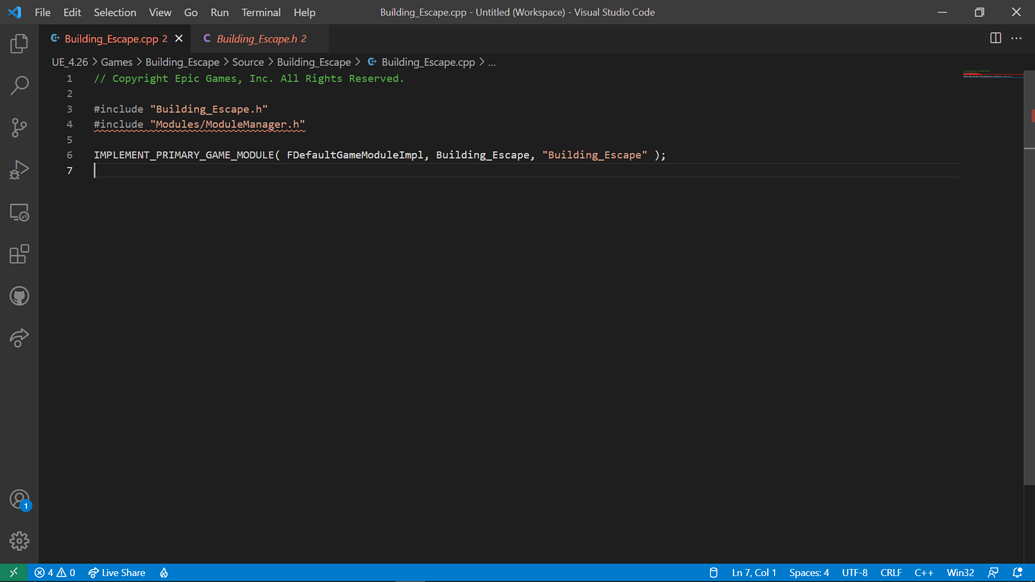1035x582 pixels.
Task: Select C++ language mode in status bar
Action: pyautogui.click(x=923, y=573)
